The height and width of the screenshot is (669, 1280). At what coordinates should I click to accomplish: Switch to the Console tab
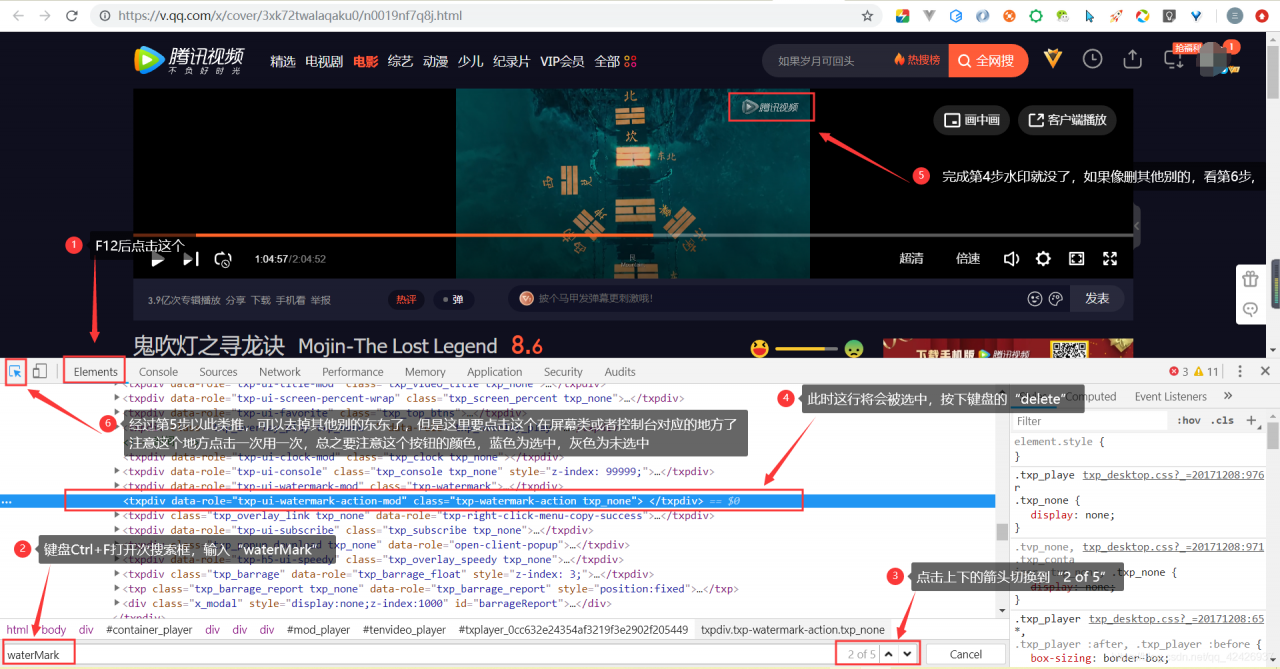point(158,372)
